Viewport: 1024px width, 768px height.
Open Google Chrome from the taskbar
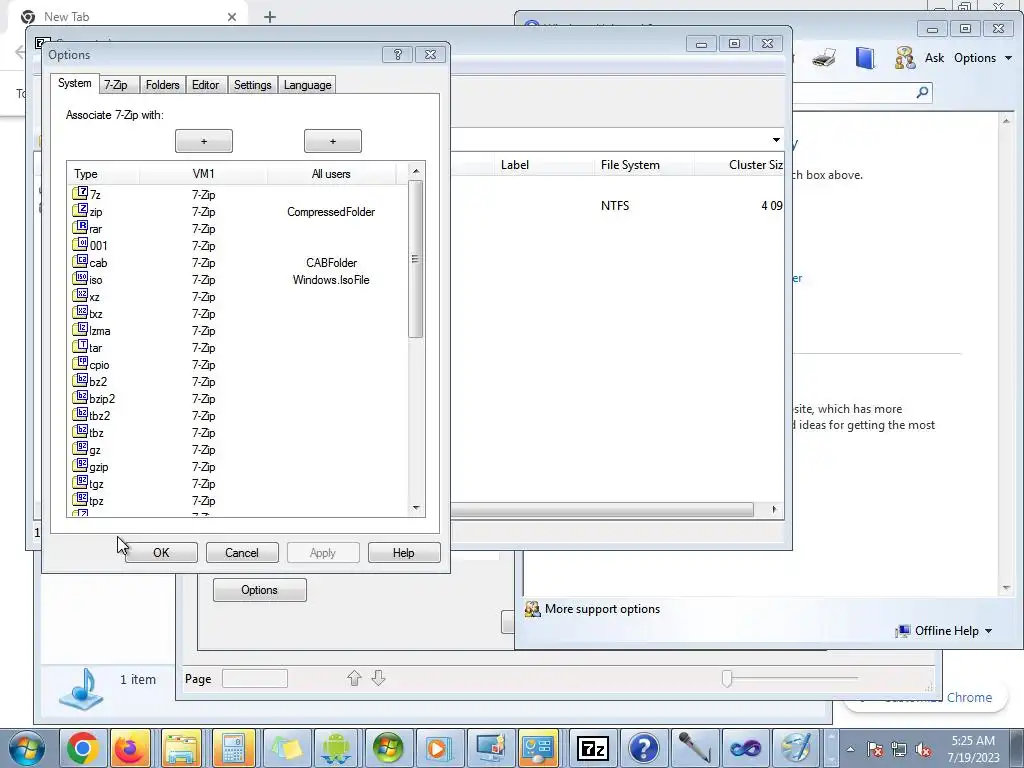pyautogui.click(x=82, y=748)
